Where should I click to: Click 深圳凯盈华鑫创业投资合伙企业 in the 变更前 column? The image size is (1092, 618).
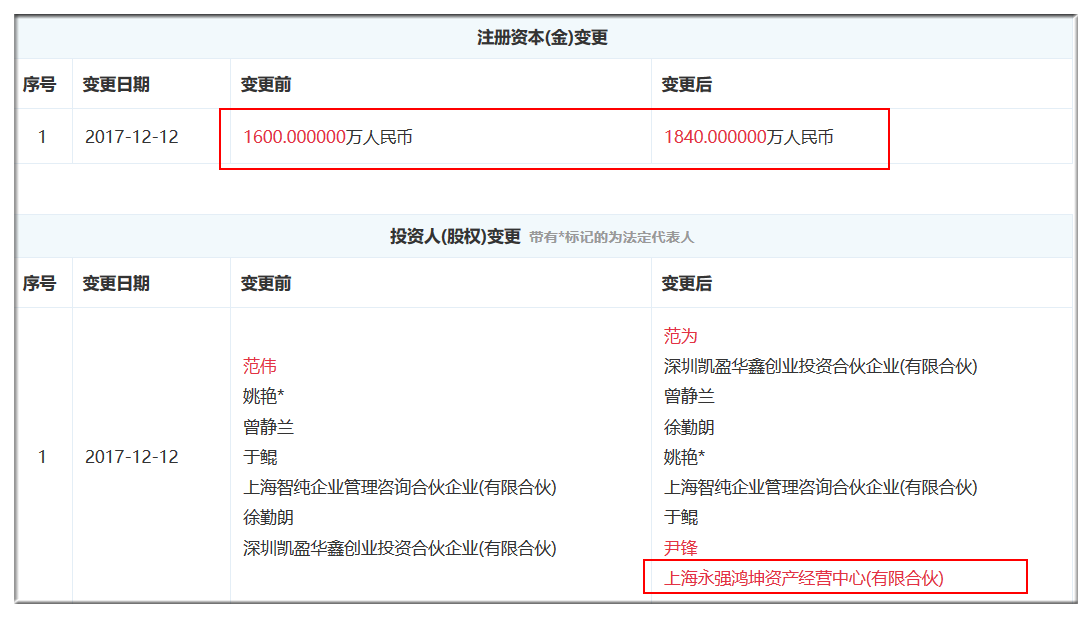tap(399, 548)
